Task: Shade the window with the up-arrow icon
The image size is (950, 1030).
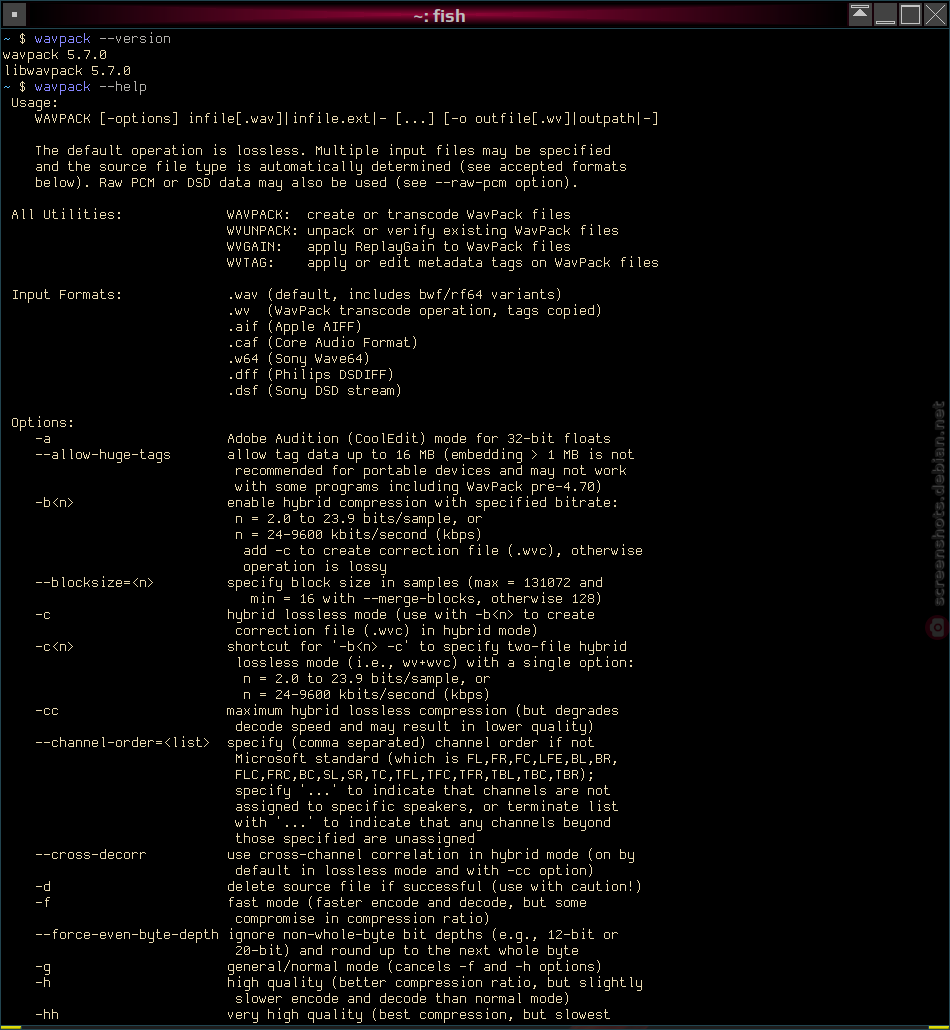Action: coord(859,14)
